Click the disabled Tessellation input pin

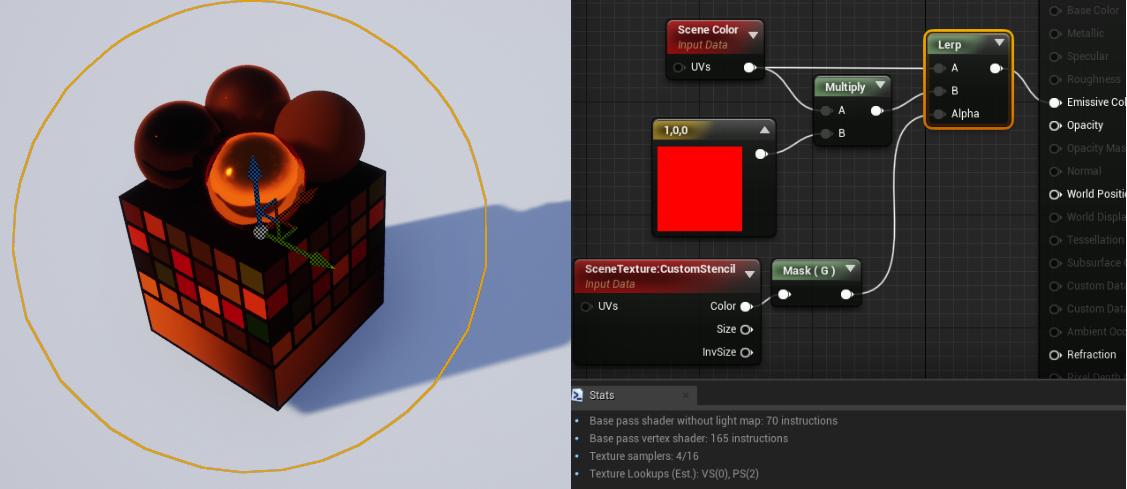coord(1054,239)
